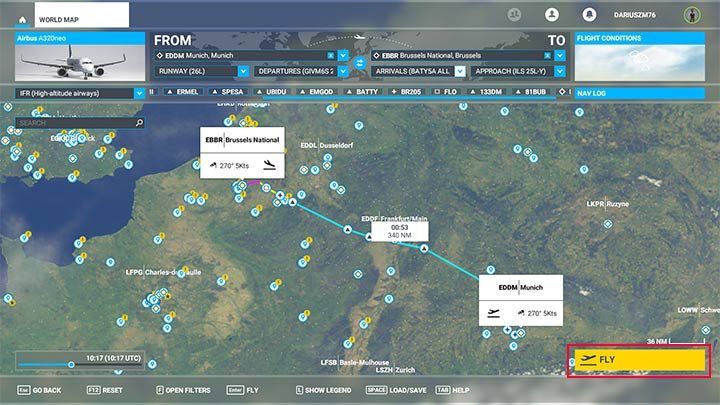
Task: Click the EBBR Brussels National map label
Action: coord(242,140)
